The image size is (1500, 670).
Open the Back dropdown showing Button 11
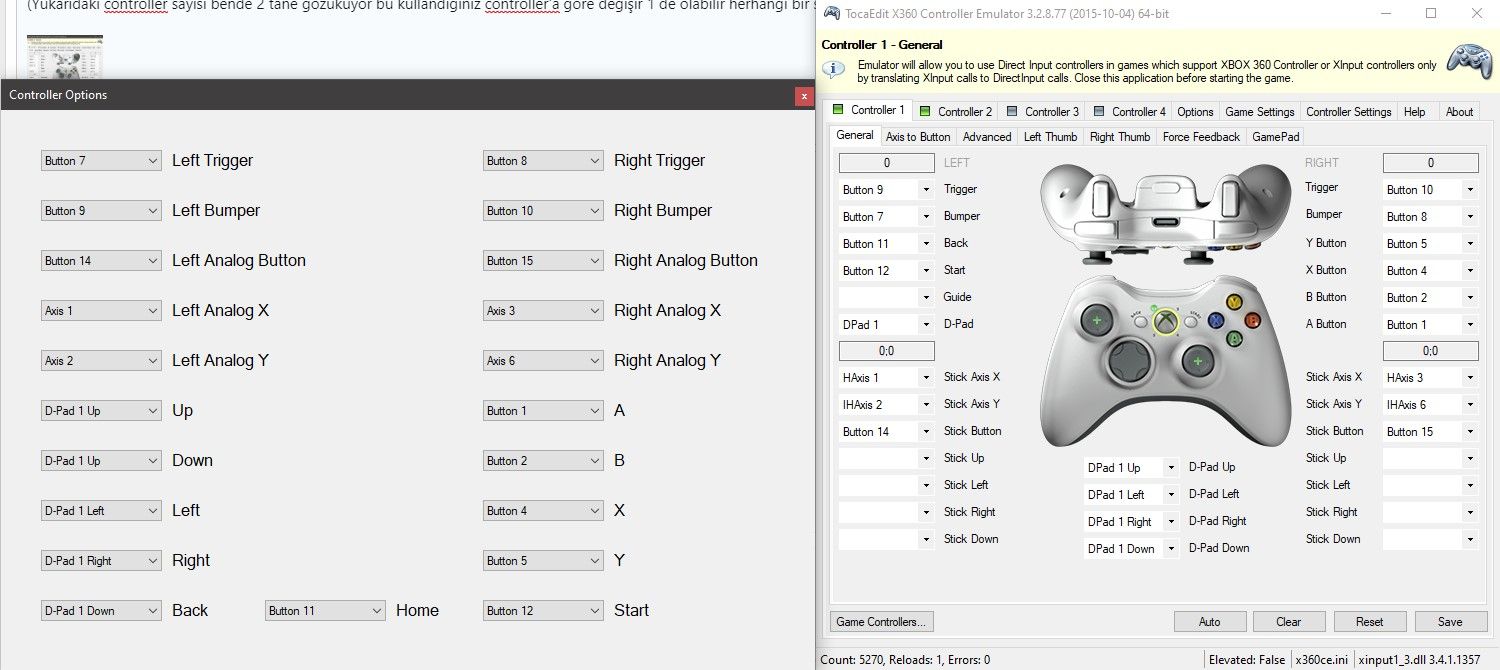tap(886, 243)
